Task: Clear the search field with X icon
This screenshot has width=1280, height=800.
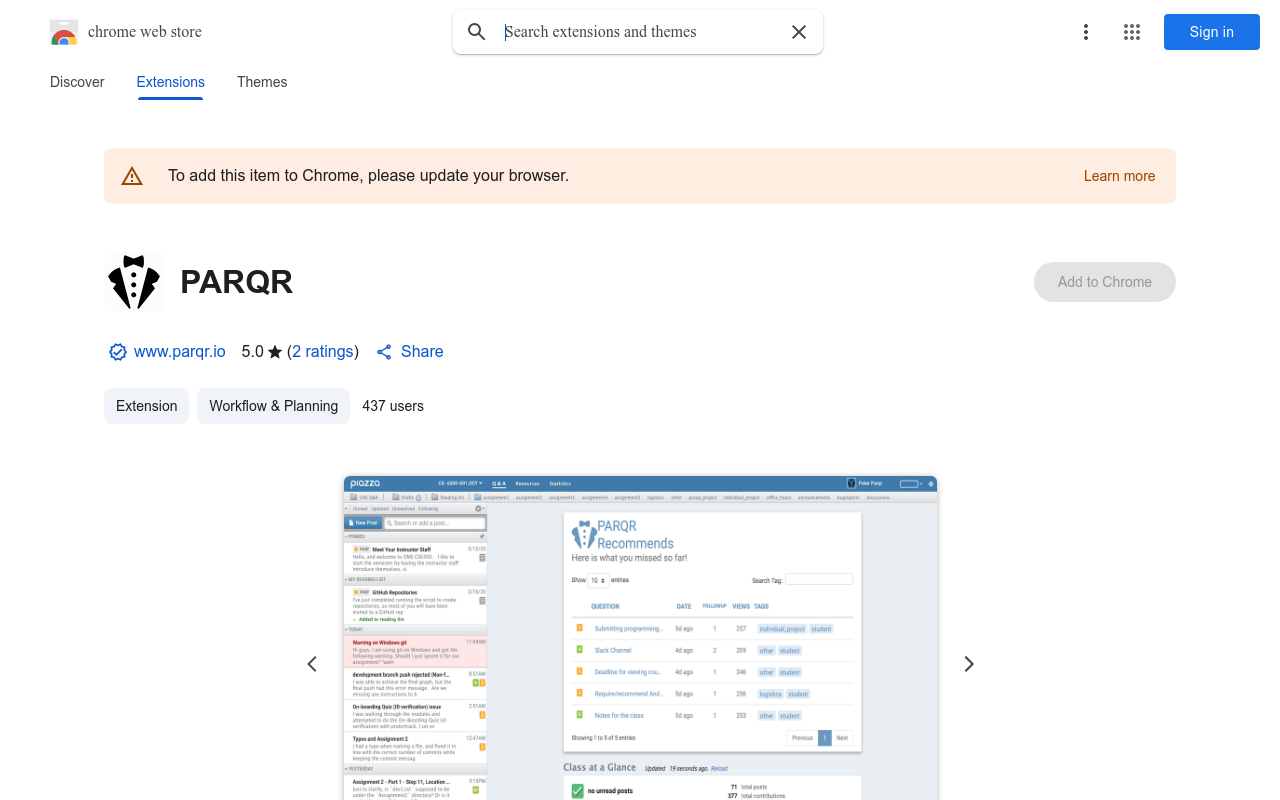Action: pos(799,32)
